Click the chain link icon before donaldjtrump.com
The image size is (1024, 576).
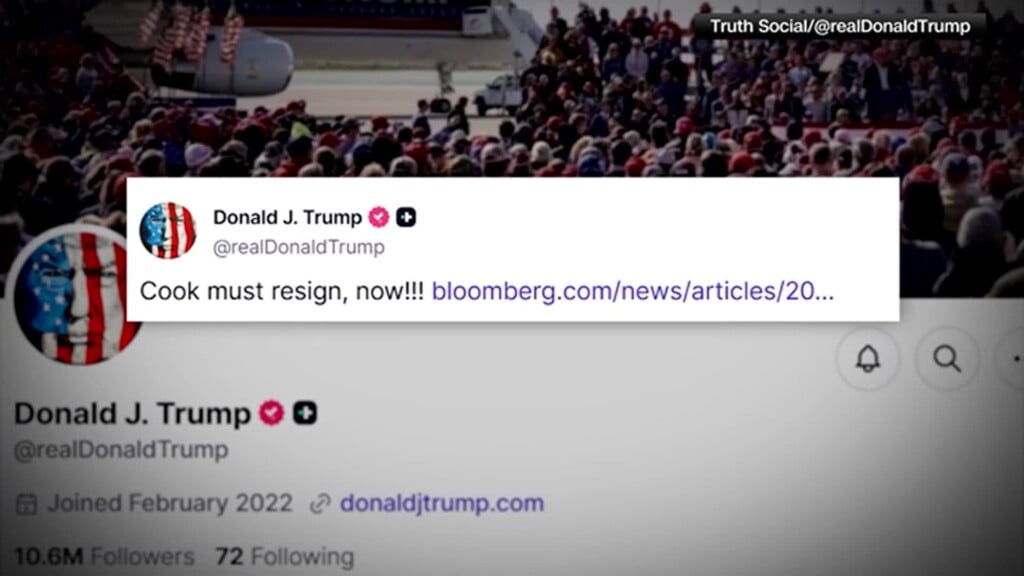(x=320, y=504)
